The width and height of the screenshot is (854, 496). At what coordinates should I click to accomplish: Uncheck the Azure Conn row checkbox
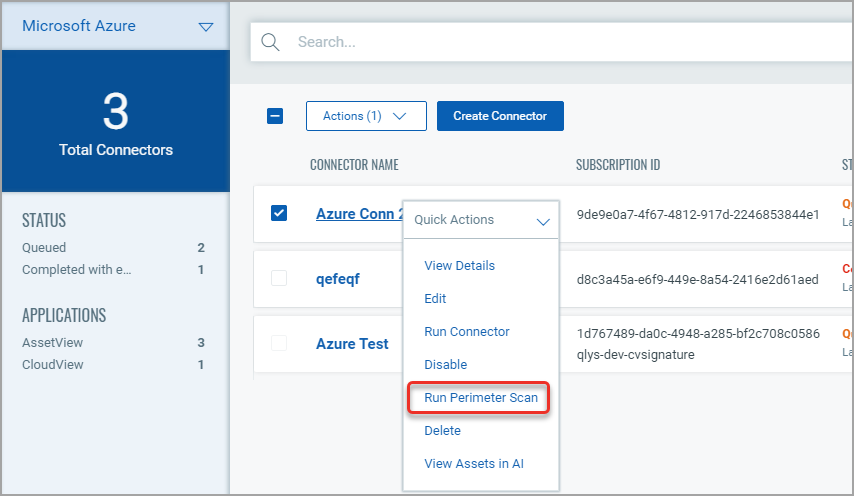279,213
